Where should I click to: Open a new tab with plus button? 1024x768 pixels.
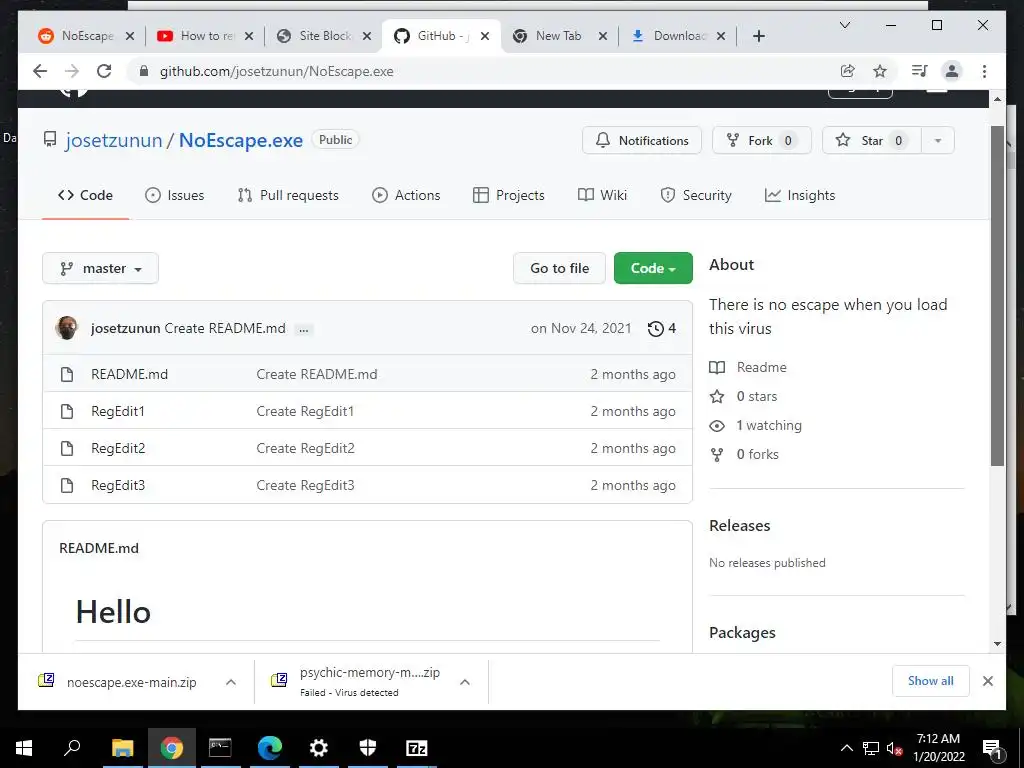tap(758, 36)
